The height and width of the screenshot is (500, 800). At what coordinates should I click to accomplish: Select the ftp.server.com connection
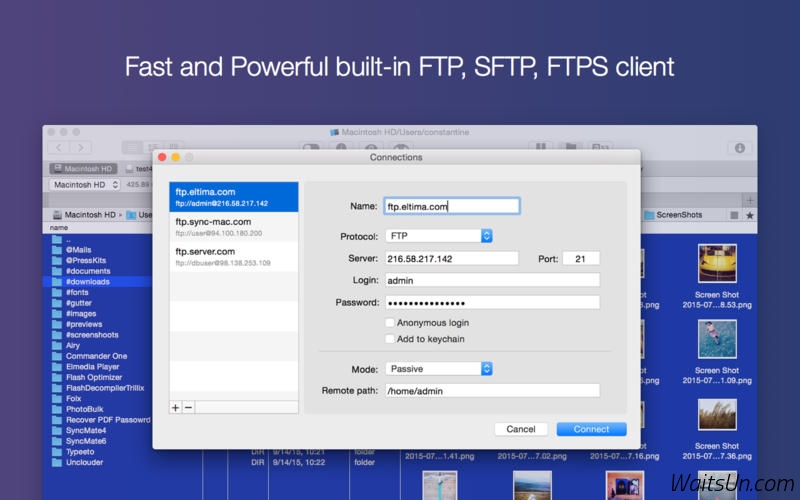tap(234, 256)
